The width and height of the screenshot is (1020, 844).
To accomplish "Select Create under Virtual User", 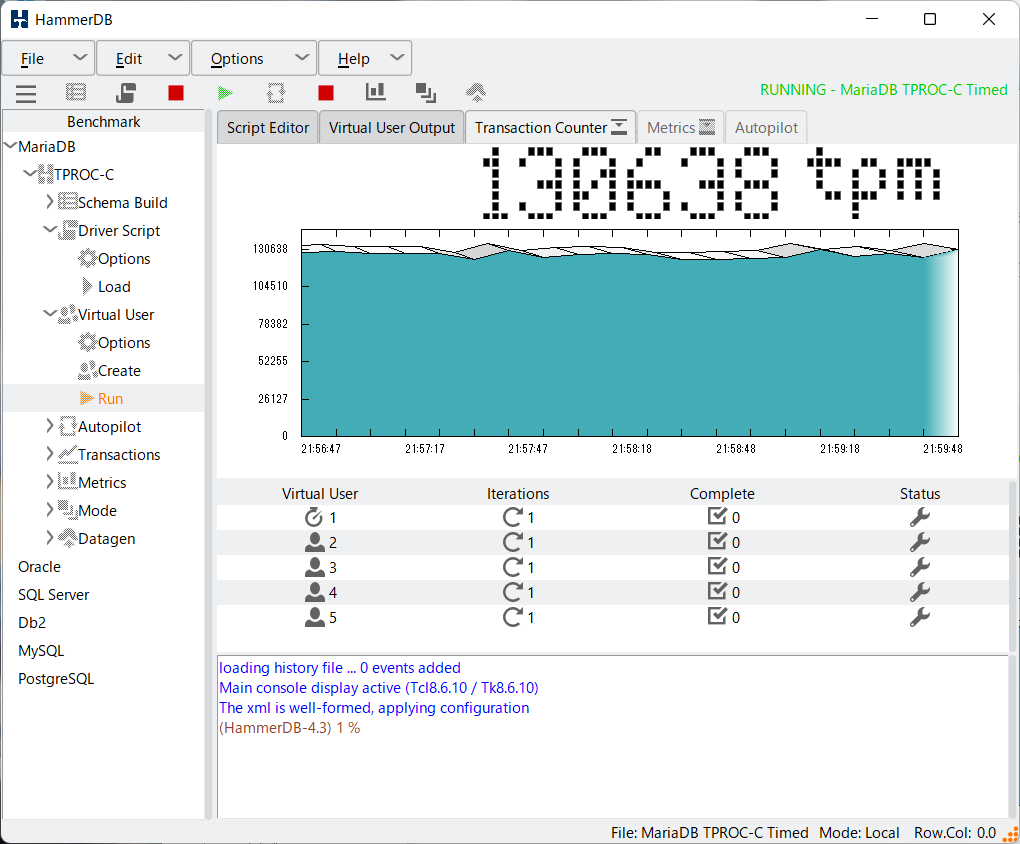I will (119, 370).
